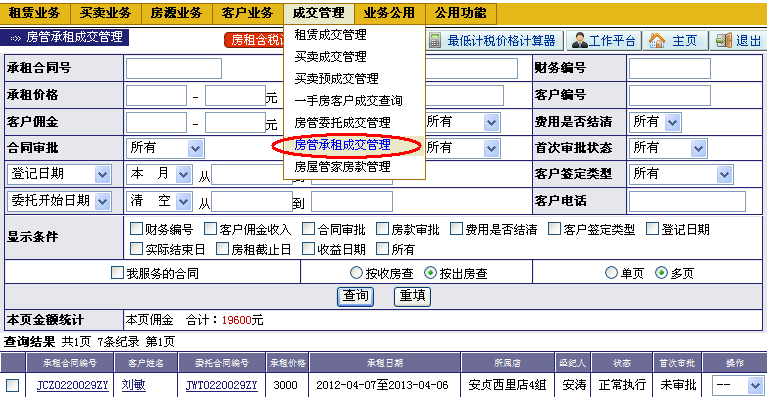Click the 成交管理 menu header
Screen dimensions: 767x397
[x=318, y=13]
